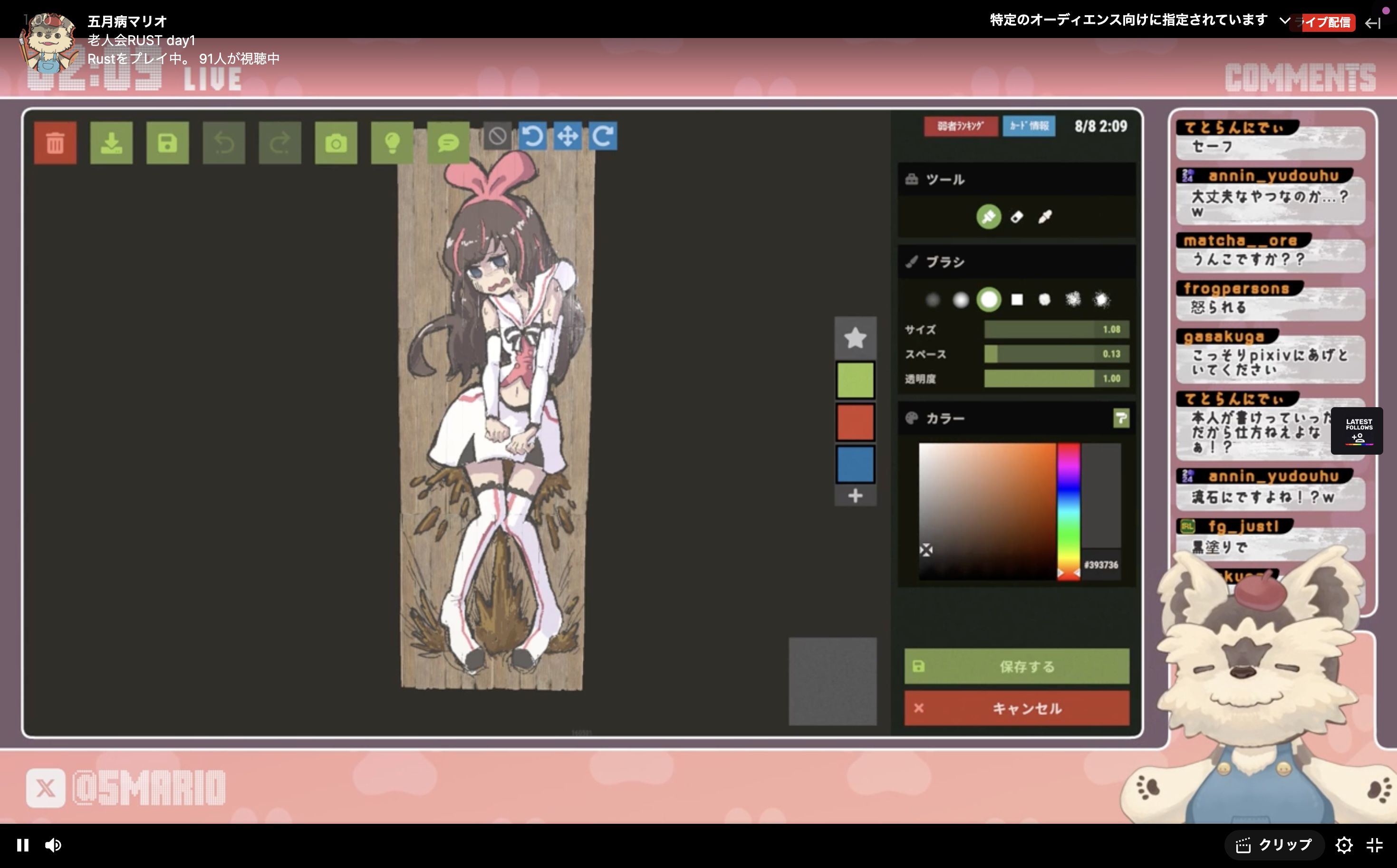This screenshot has width=1397, height=868.
Task: Choose the scattered splatter brush tip
Action: point(1072,299)
